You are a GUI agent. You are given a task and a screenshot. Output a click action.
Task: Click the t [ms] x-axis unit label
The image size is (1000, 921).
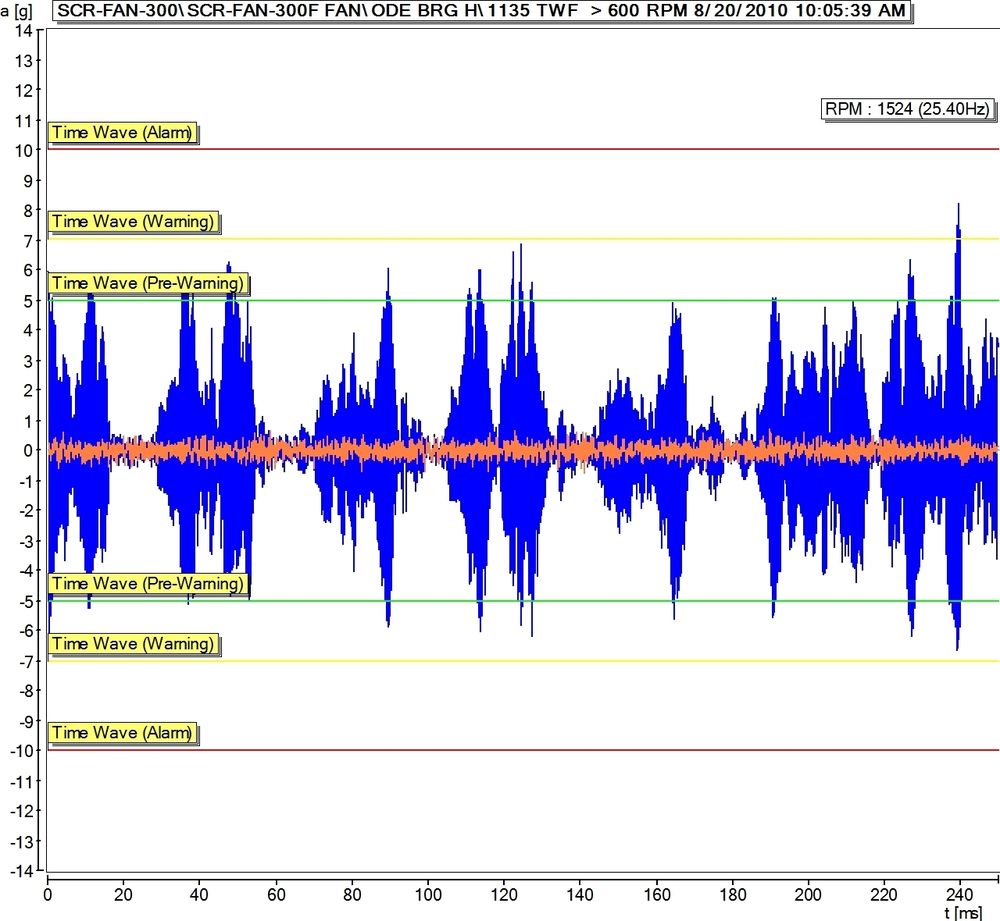963,913
